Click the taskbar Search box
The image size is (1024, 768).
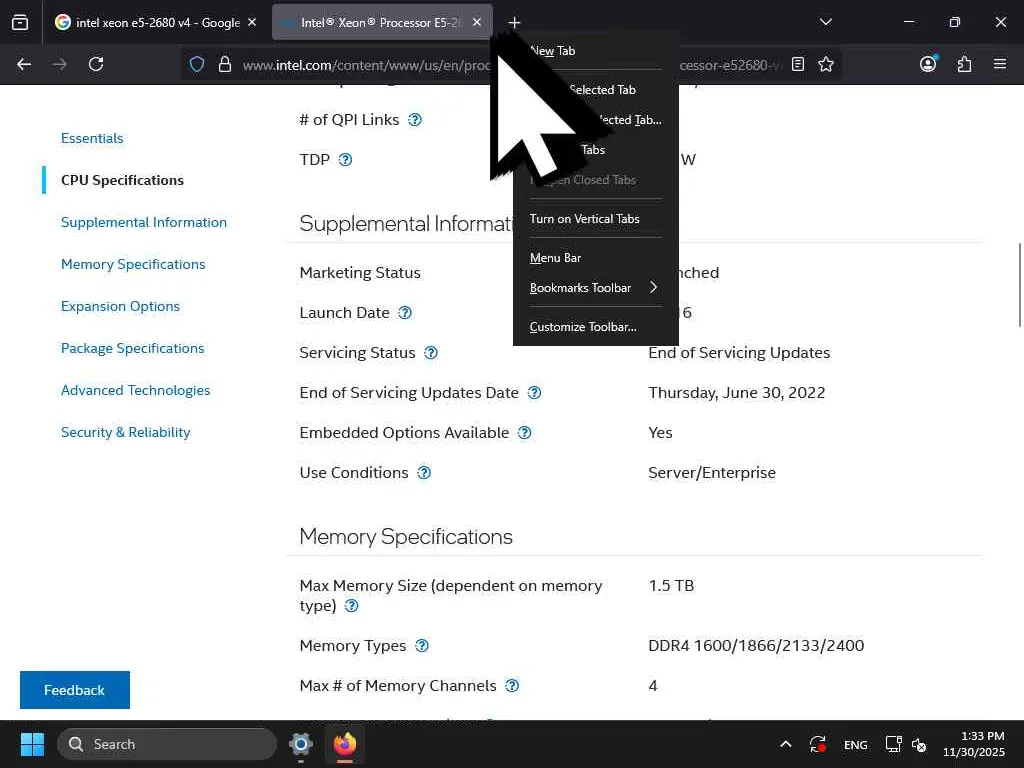point(167,744)
